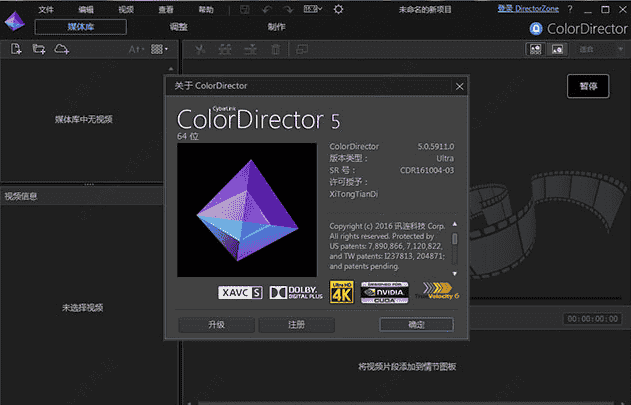Click the save project icon
The width and height of the screenshot is (631, 405).
point(242,9)
